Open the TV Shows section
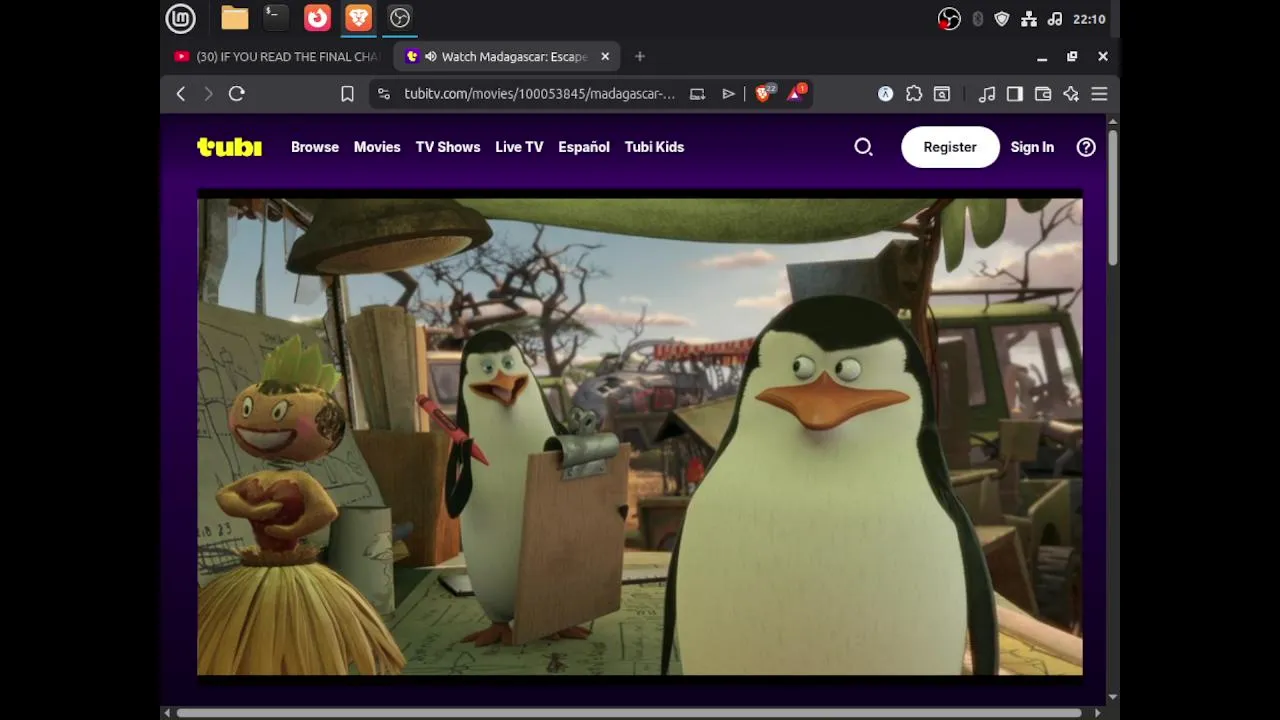Screen dimensions: 1280x720 coord(448,147)
